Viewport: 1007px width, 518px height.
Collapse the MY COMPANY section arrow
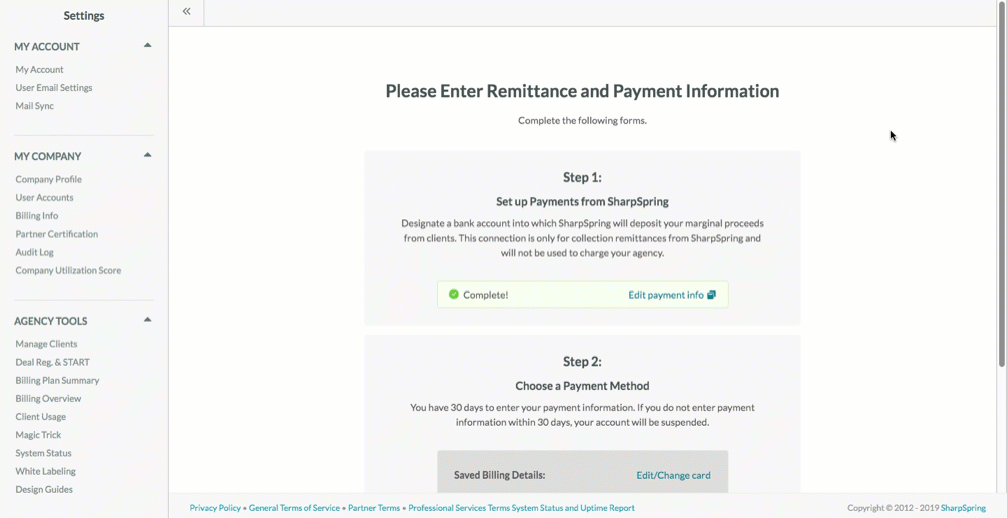(x=148, y=155)
